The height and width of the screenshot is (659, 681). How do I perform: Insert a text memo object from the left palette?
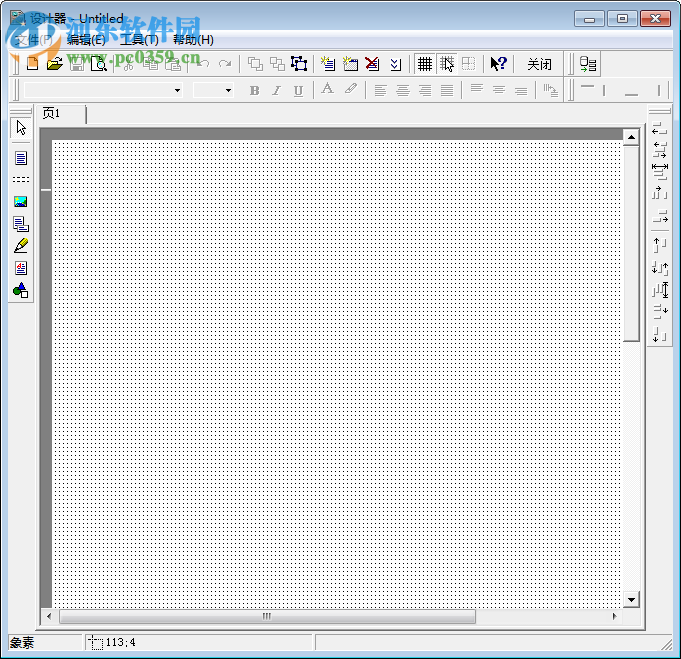click(x=21, y=158)
